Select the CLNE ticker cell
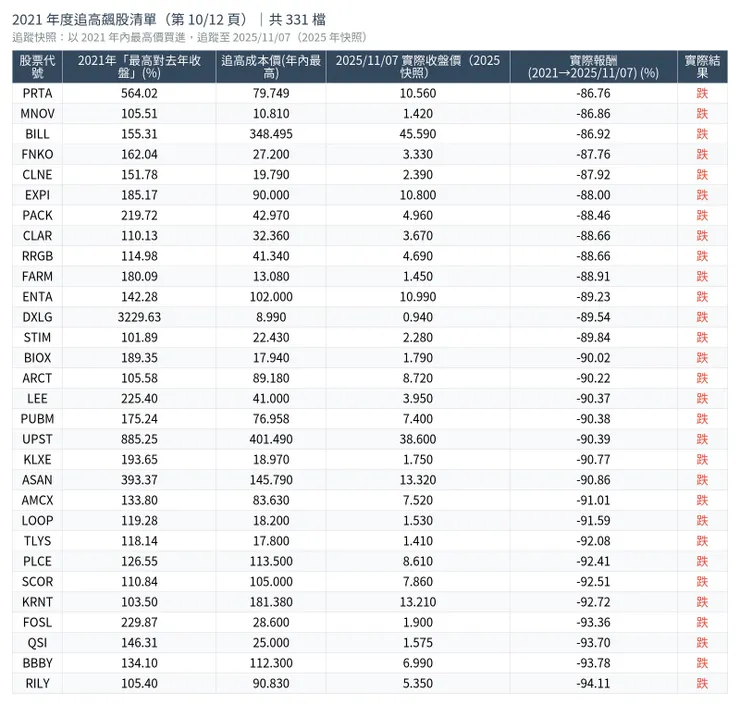The width and height of the screenshot is (740, 706). [x=37, y=175]
